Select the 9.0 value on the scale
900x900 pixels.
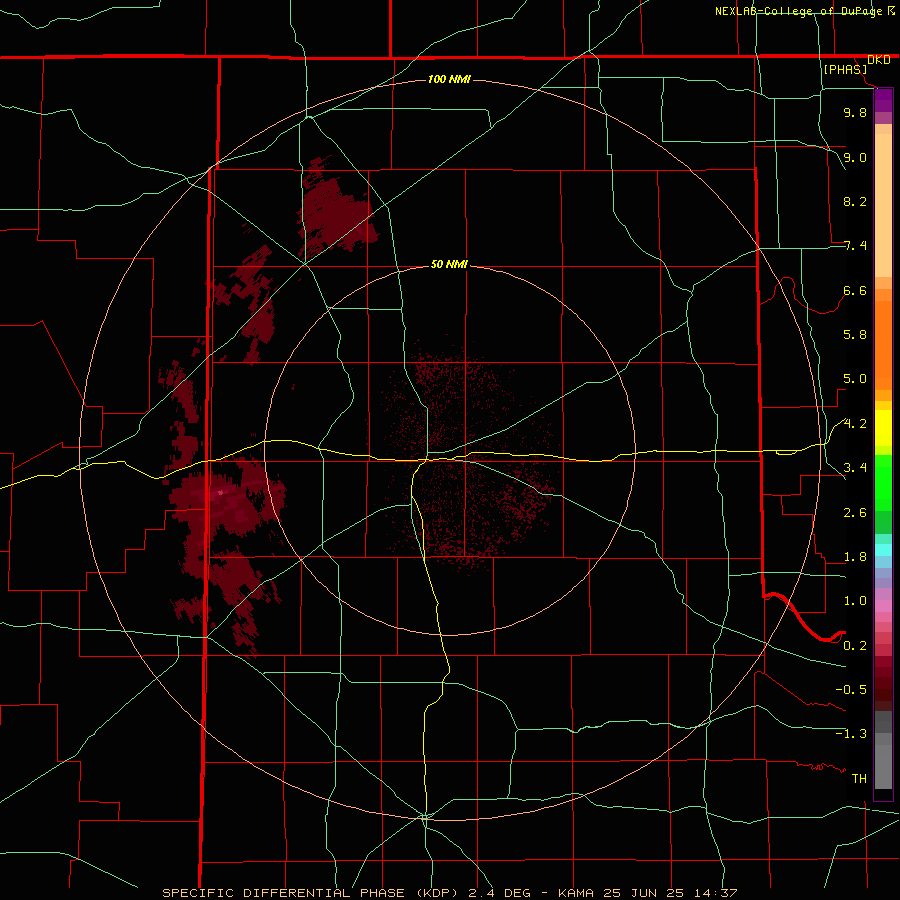pos(855,157)
